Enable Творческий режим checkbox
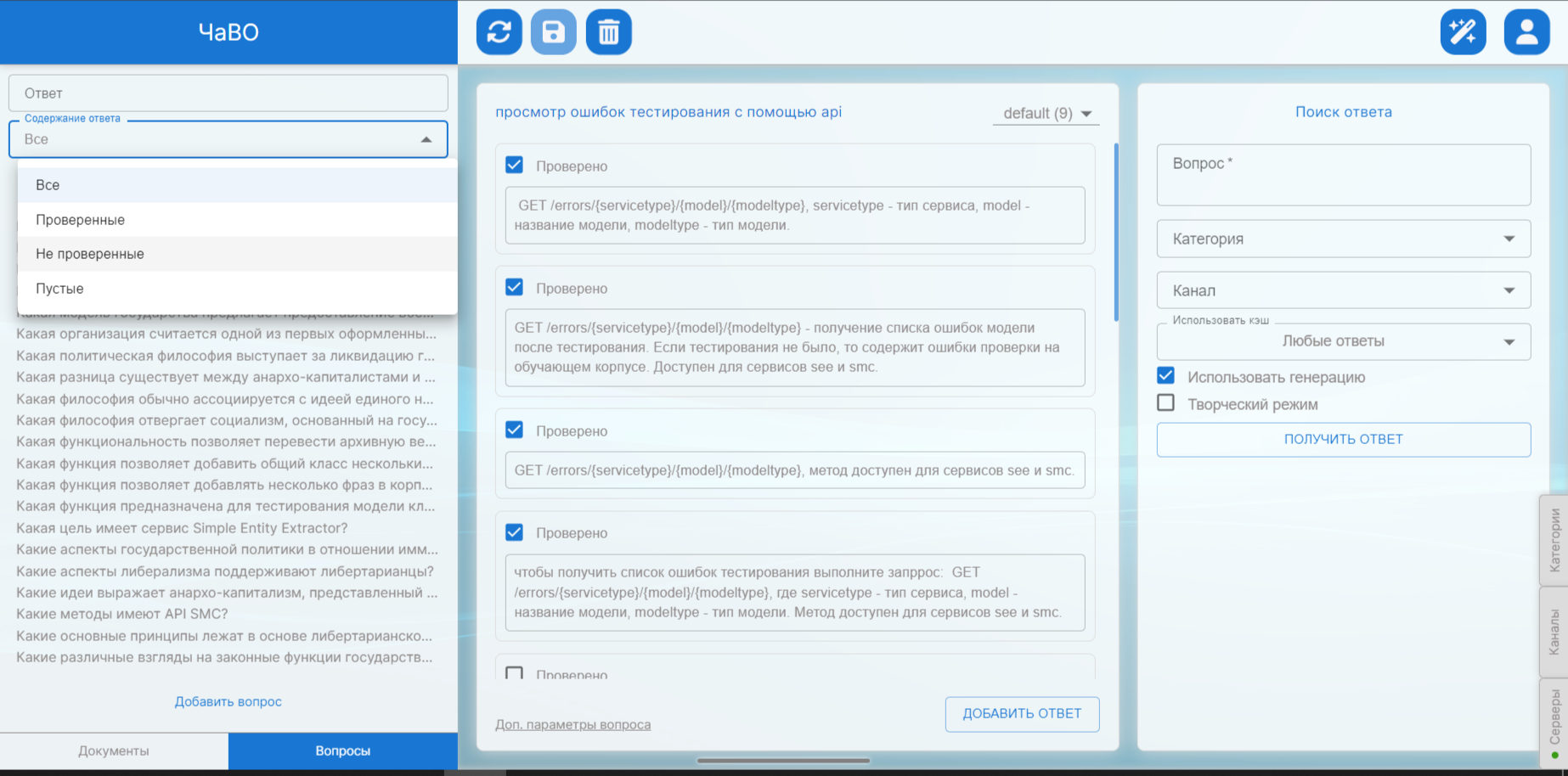Screen dimensions: 1568x776 coord(1166,403)
